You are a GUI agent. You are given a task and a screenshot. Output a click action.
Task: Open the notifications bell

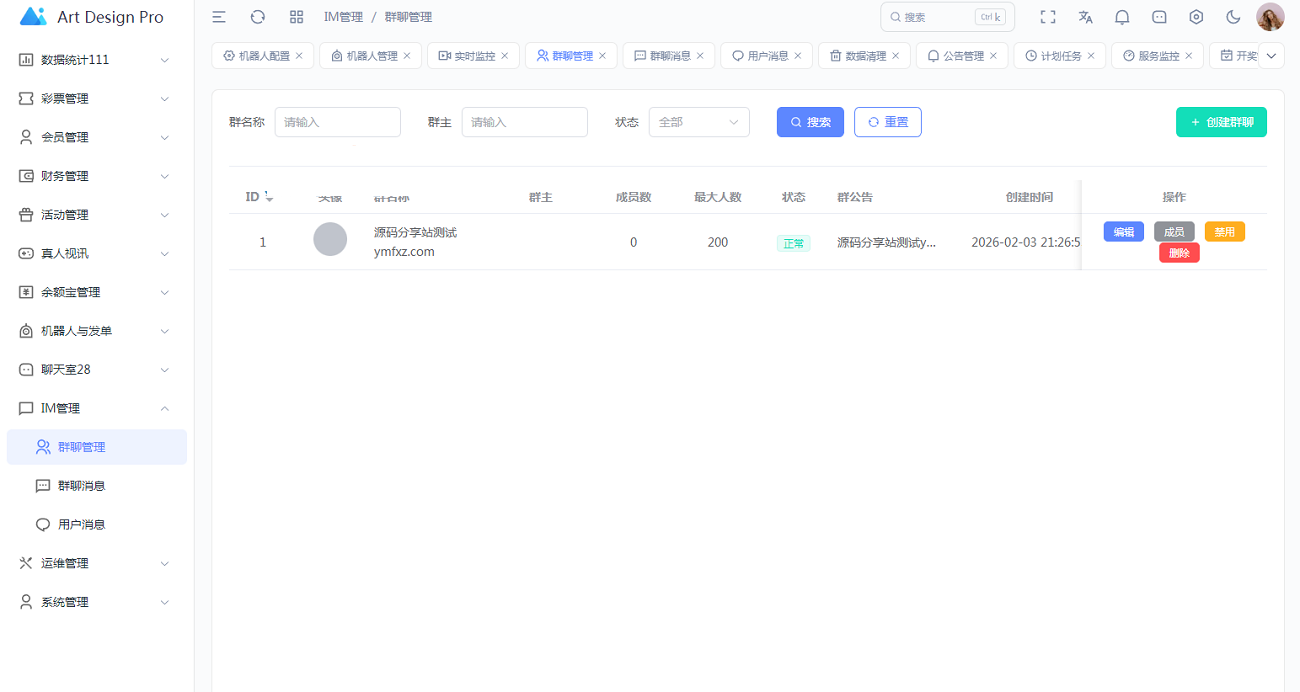coord(1122,17)
